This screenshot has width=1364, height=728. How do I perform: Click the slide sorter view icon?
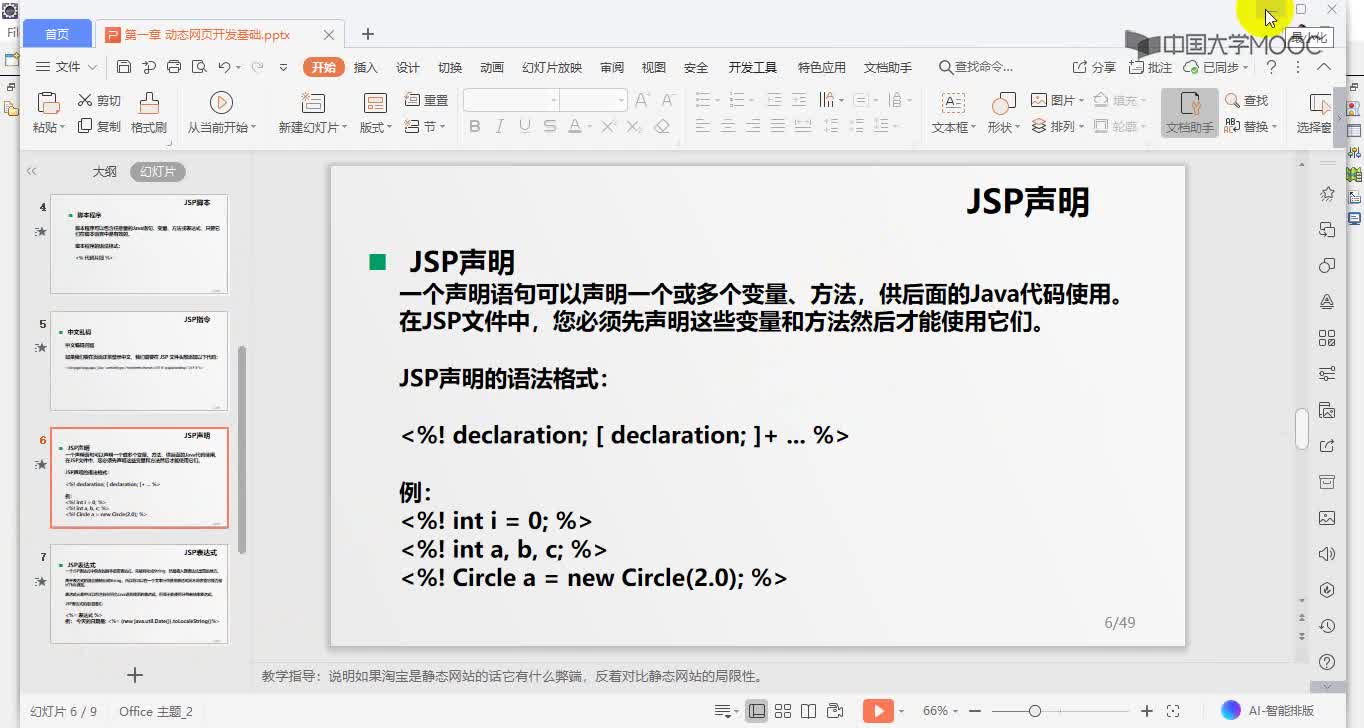[784, 711]
